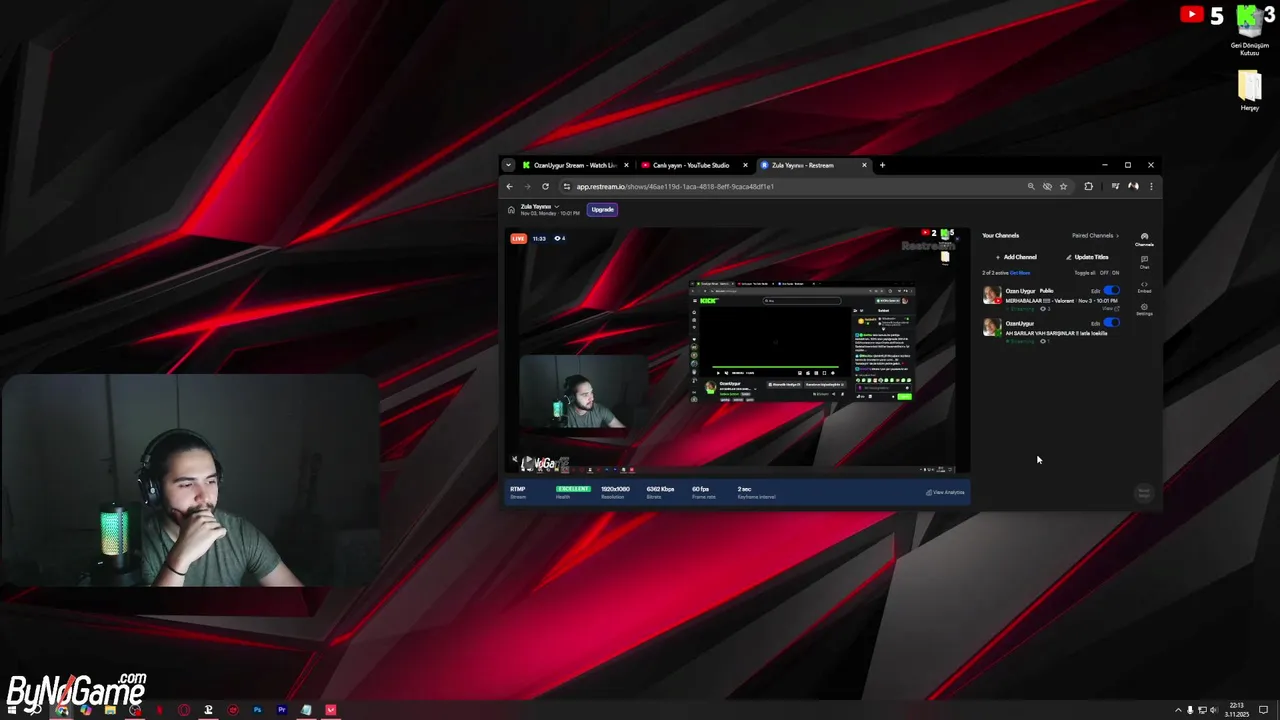Open a new browser tab
This screenshot has width=1280, height=720.
pos(882,165)
